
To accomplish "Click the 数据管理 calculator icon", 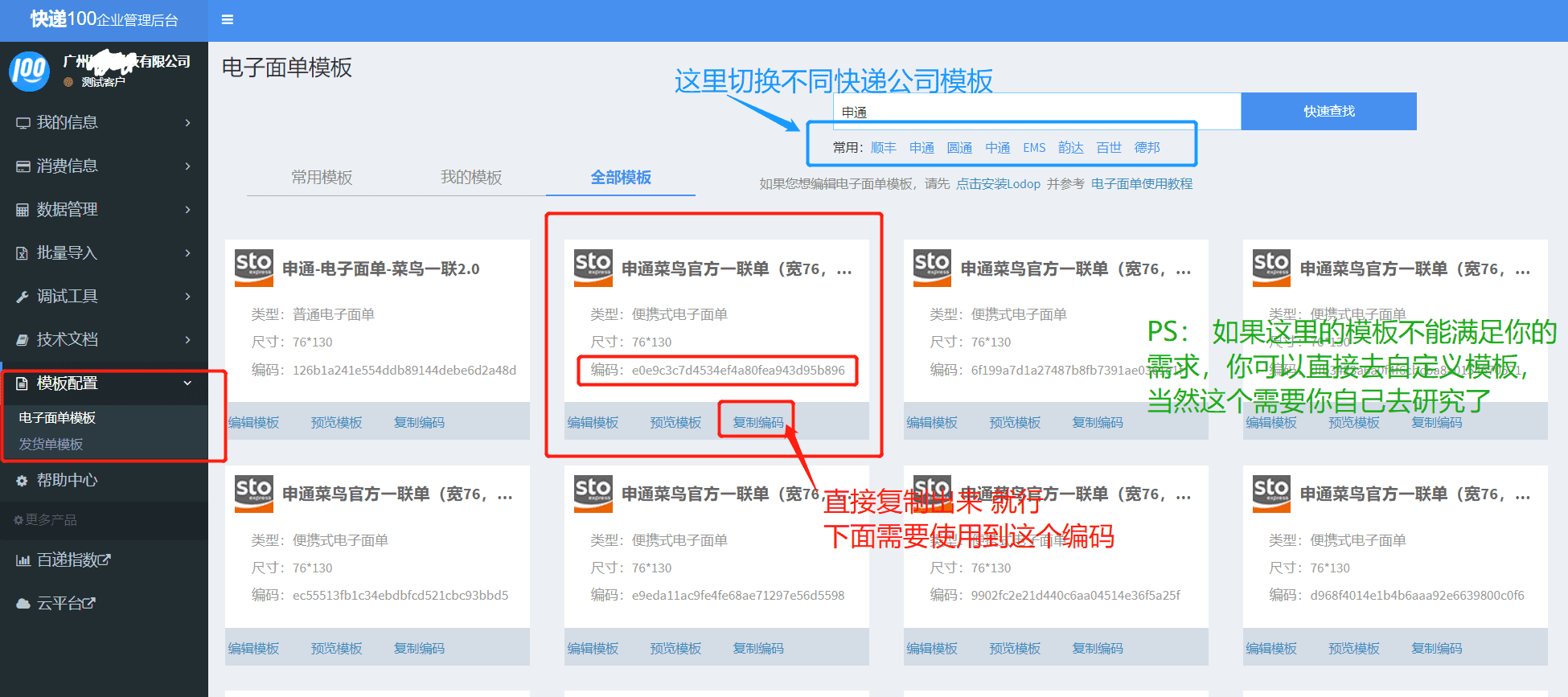I will click(x=23, y=210).
